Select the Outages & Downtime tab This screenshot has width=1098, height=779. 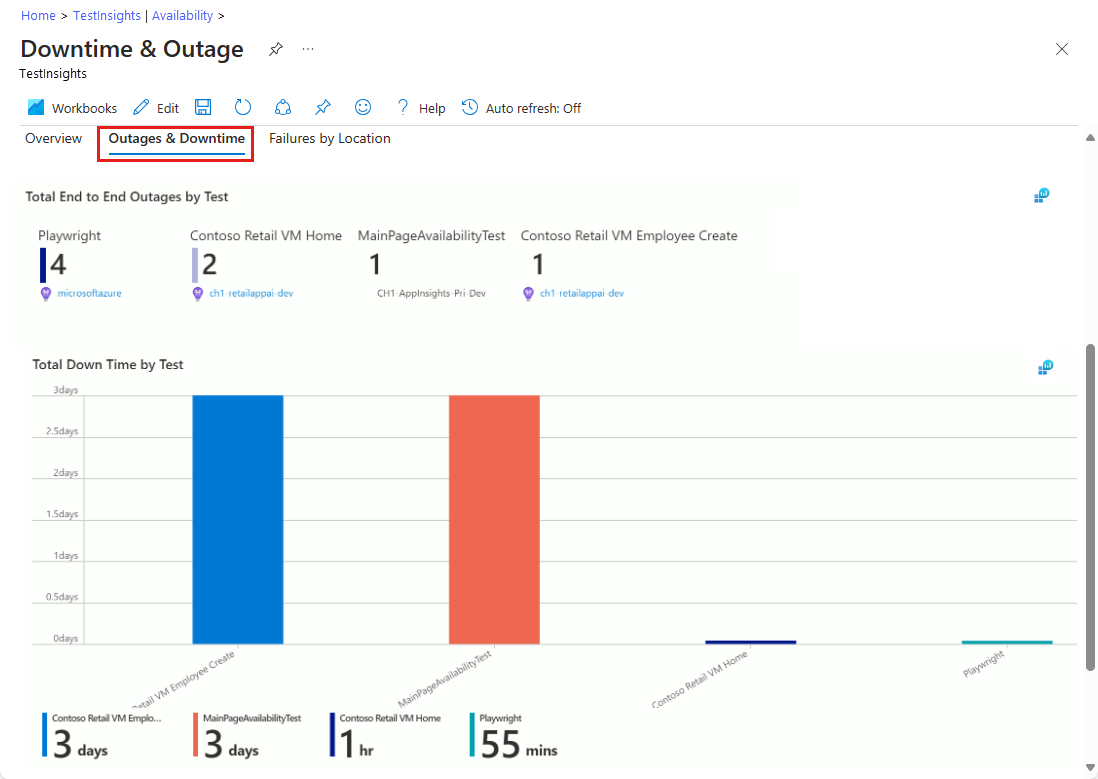pyautogui.click(x=176, y=139)
